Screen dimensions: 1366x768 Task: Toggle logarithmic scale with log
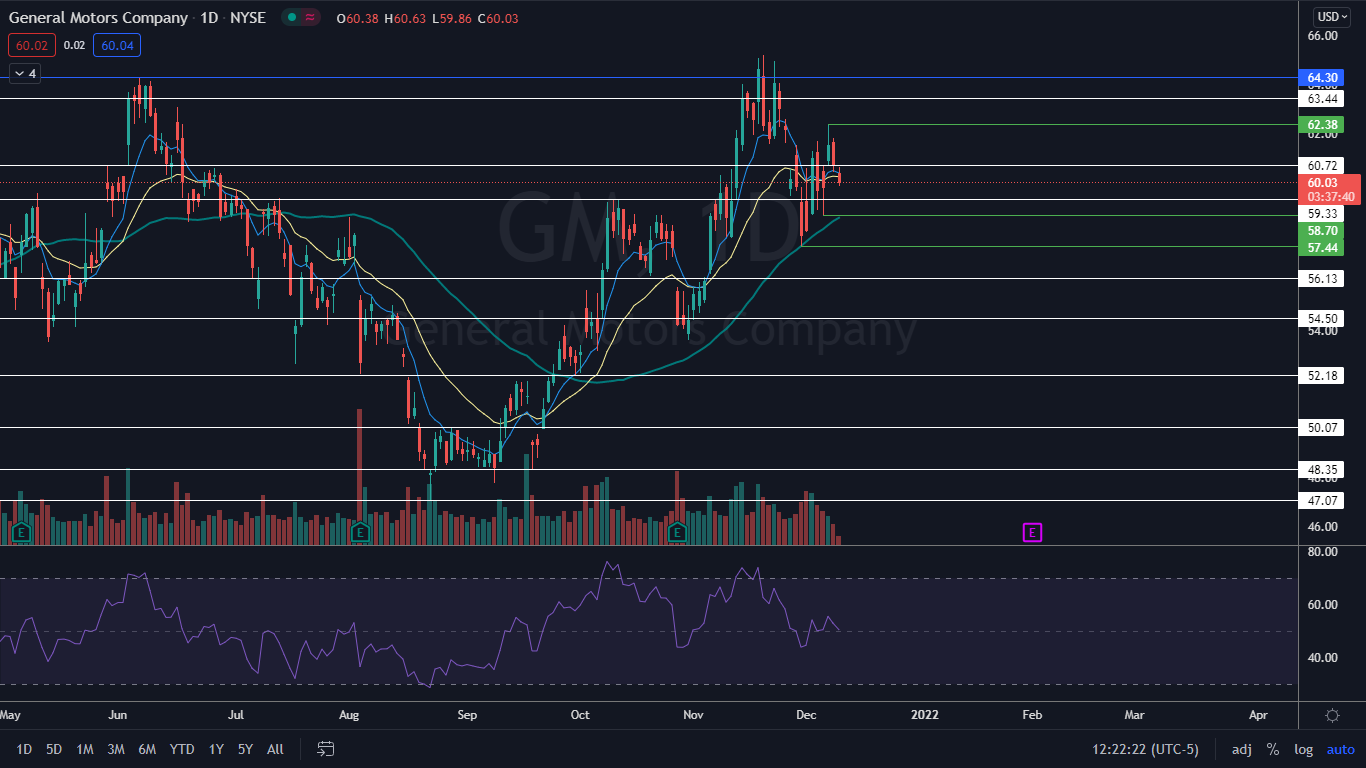point(1303,749)
